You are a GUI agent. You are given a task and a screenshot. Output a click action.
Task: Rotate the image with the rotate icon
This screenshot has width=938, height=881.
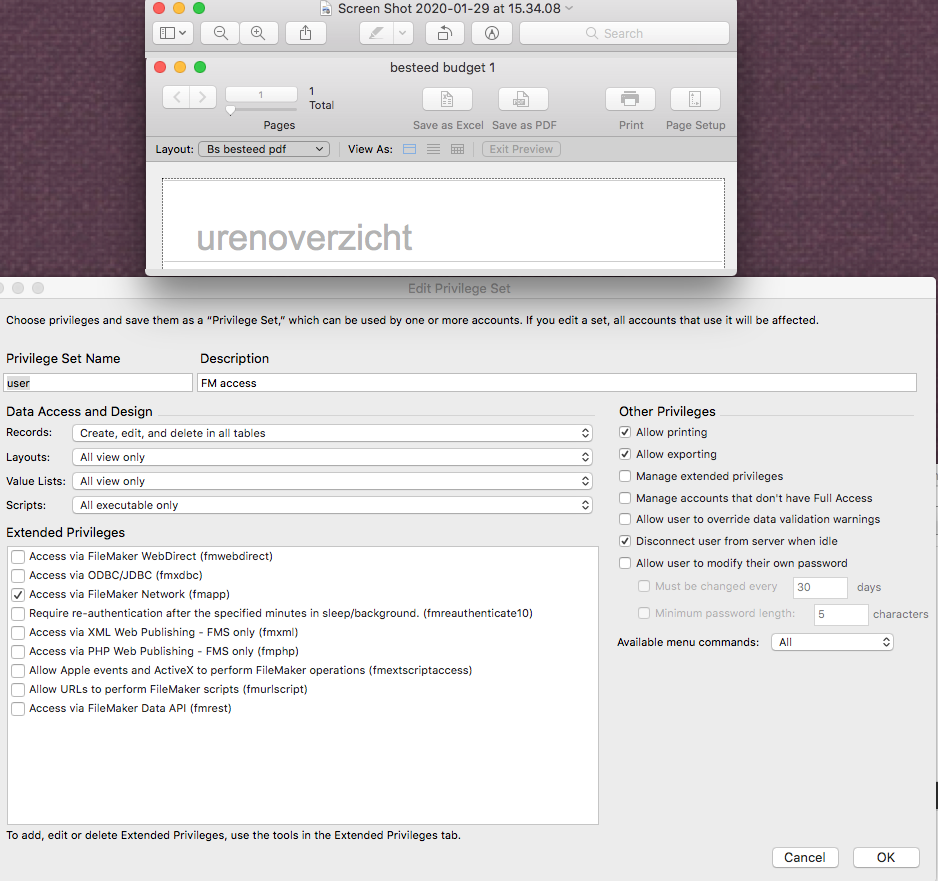pos(444,33)
